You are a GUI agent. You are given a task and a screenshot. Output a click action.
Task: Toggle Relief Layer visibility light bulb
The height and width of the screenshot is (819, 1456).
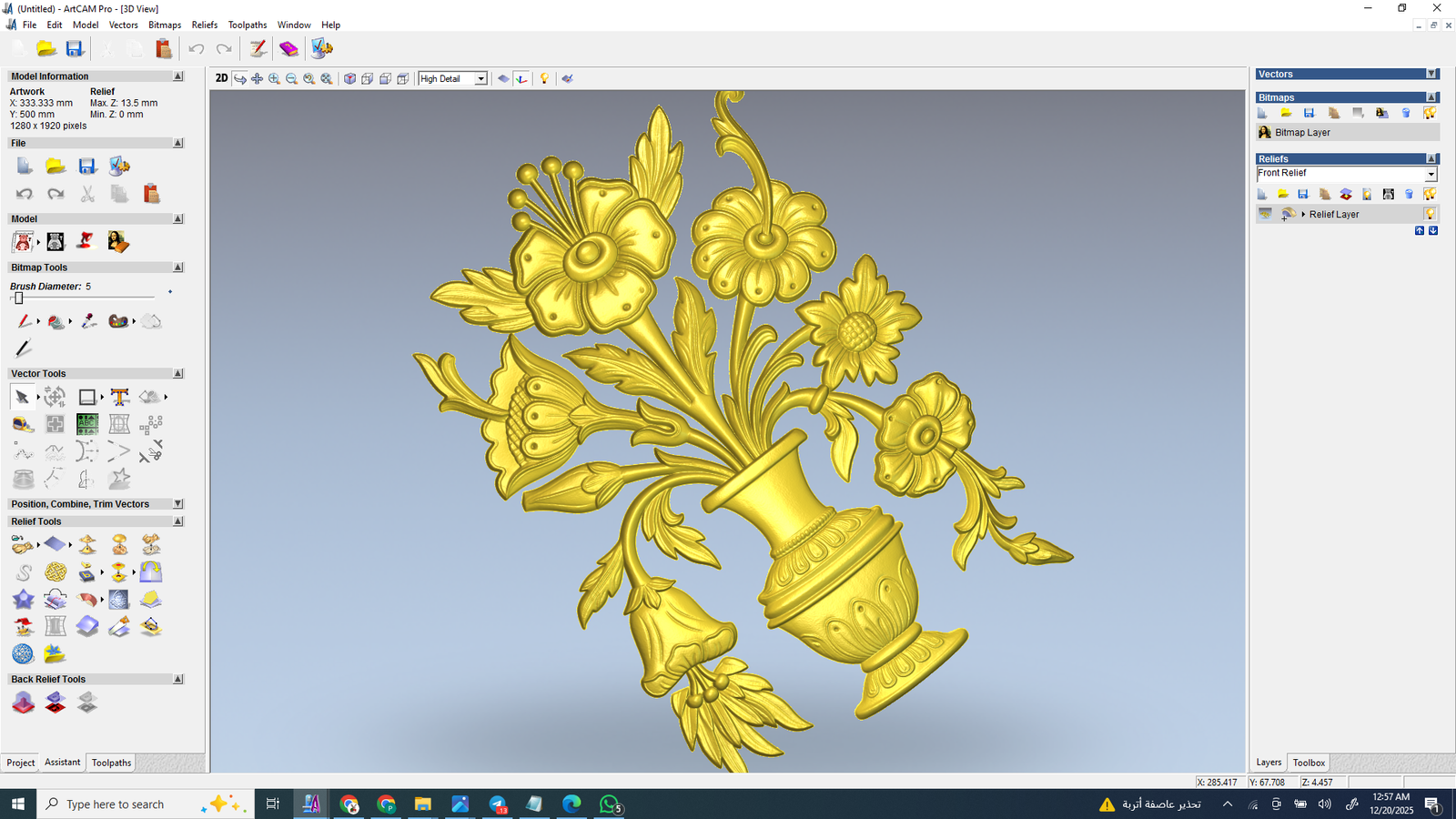pos(1430,215)
